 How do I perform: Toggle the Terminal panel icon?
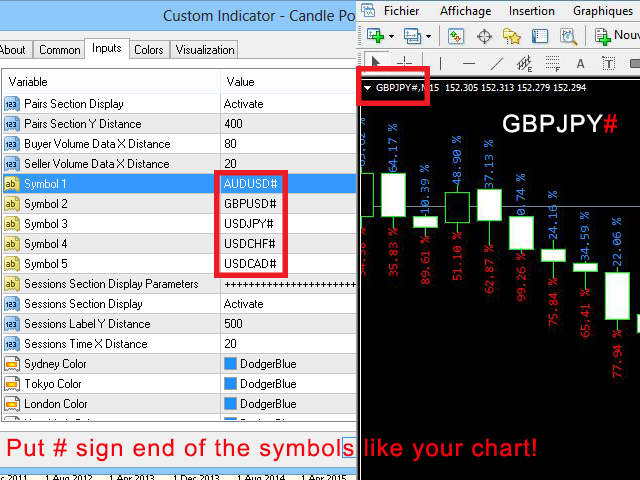point(540,36)
